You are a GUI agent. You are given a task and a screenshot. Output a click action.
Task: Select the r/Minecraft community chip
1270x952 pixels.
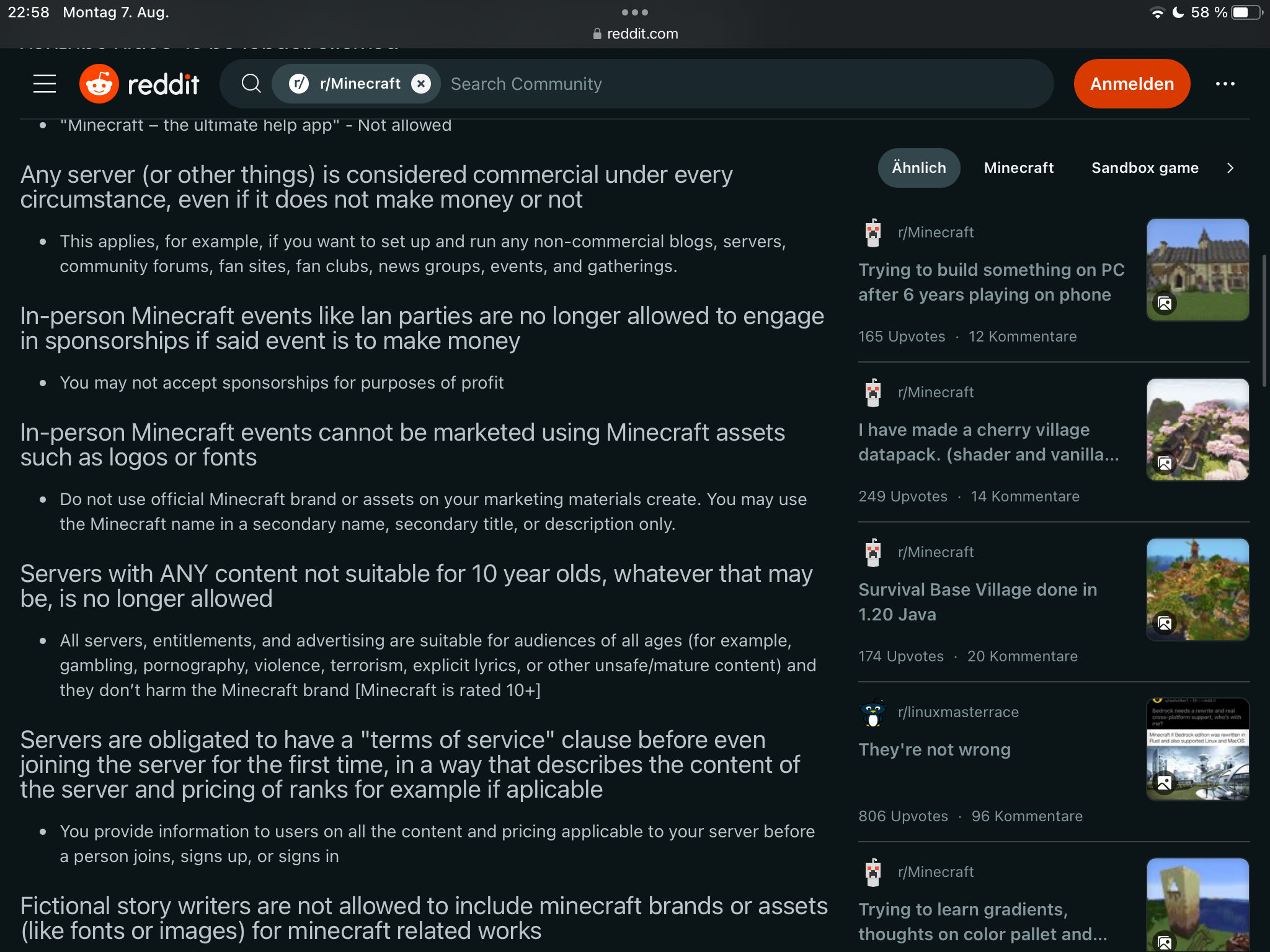click(356, 84)
